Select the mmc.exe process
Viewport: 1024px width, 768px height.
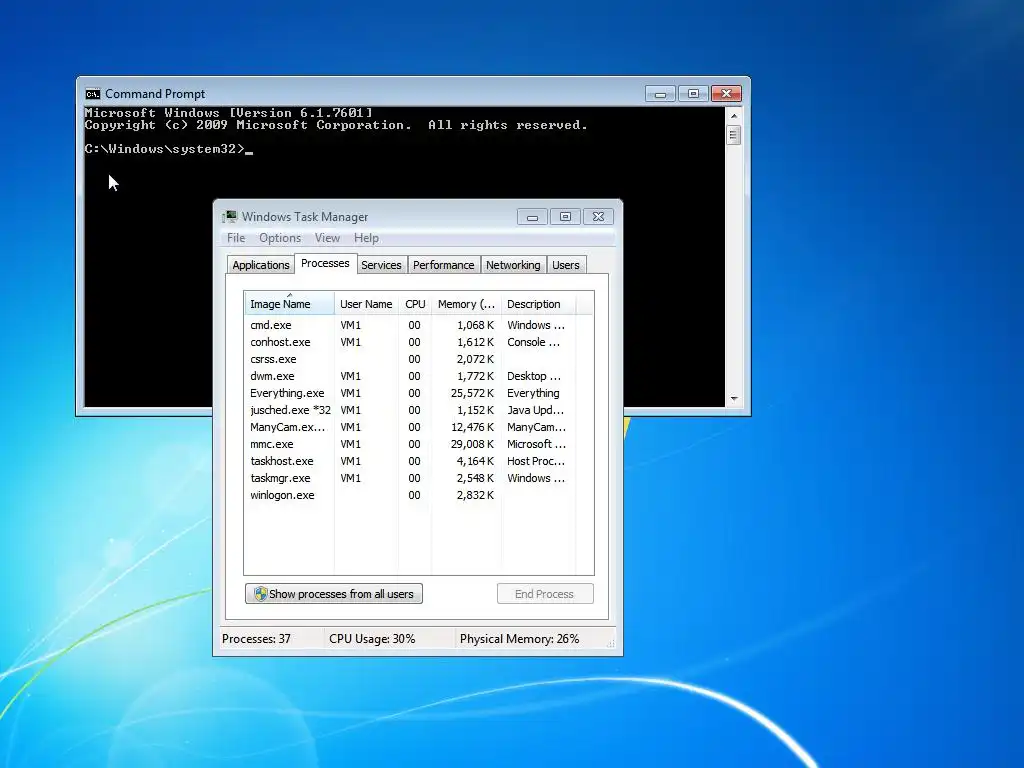click(x=419, y=444)
